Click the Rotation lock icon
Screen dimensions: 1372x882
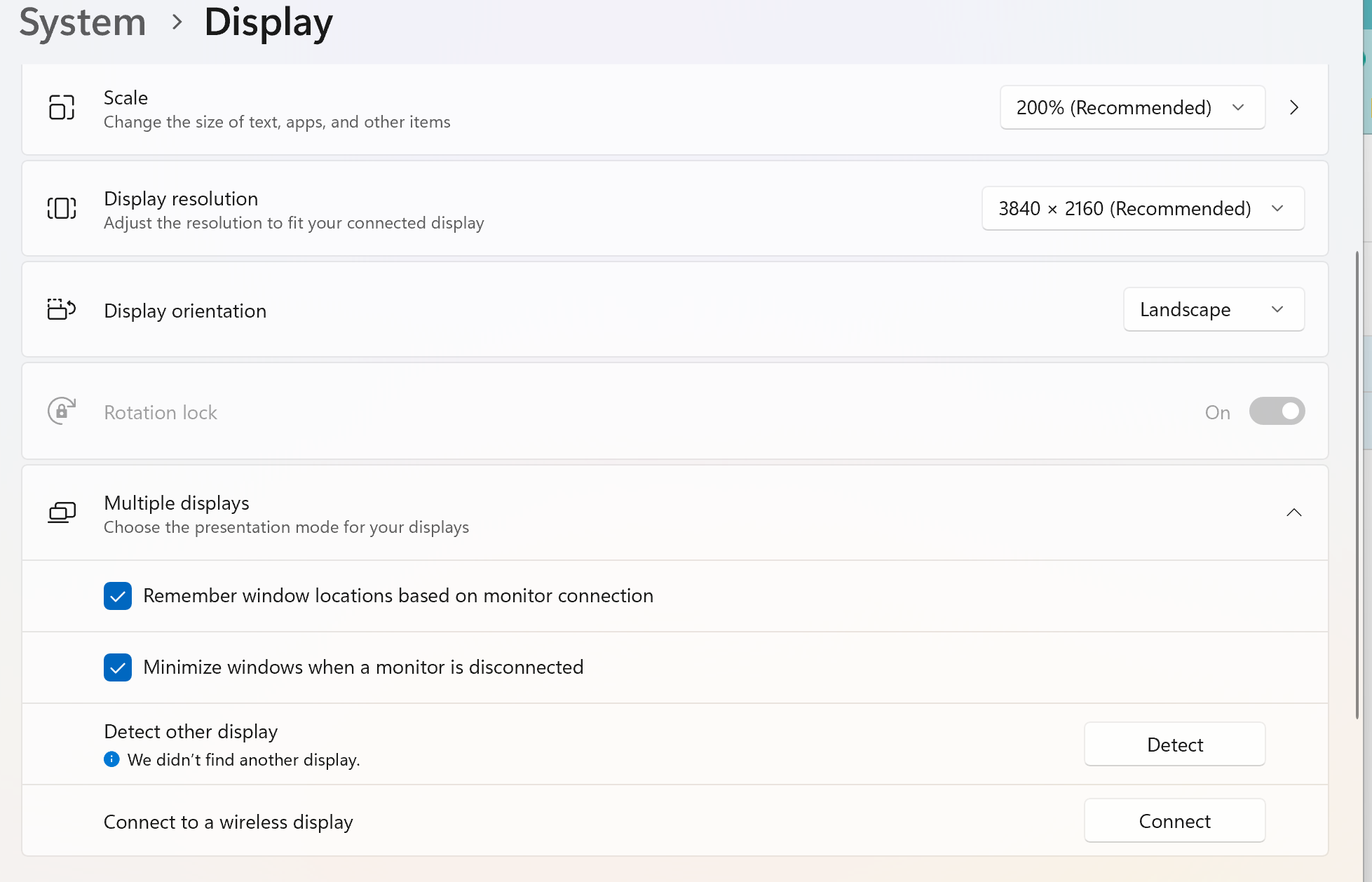(x=62, y=411)
